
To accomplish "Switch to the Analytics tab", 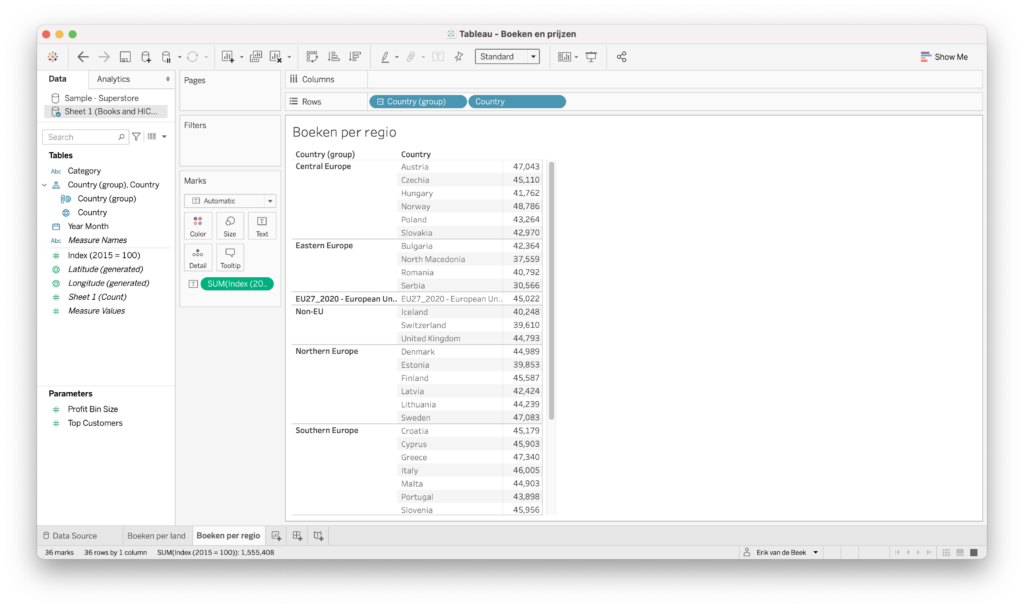I will (113, 79).
